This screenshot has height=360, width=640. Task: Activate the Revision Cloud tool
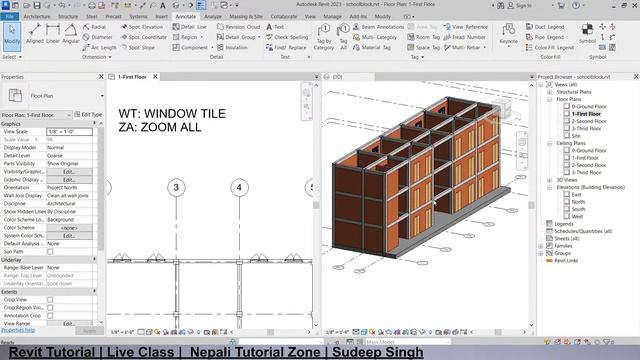click(x=238, y=27)
